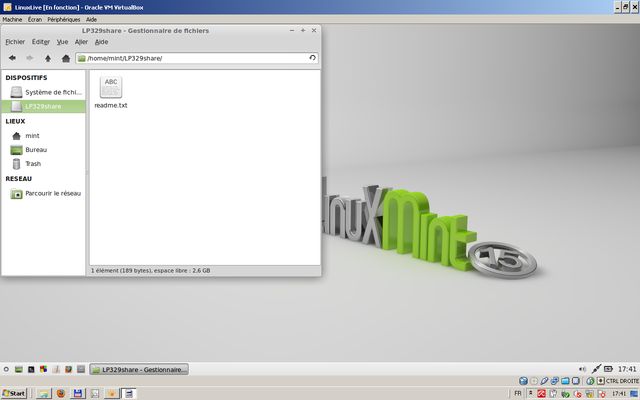Click VirtualBox network status icon

coord(554,381)
